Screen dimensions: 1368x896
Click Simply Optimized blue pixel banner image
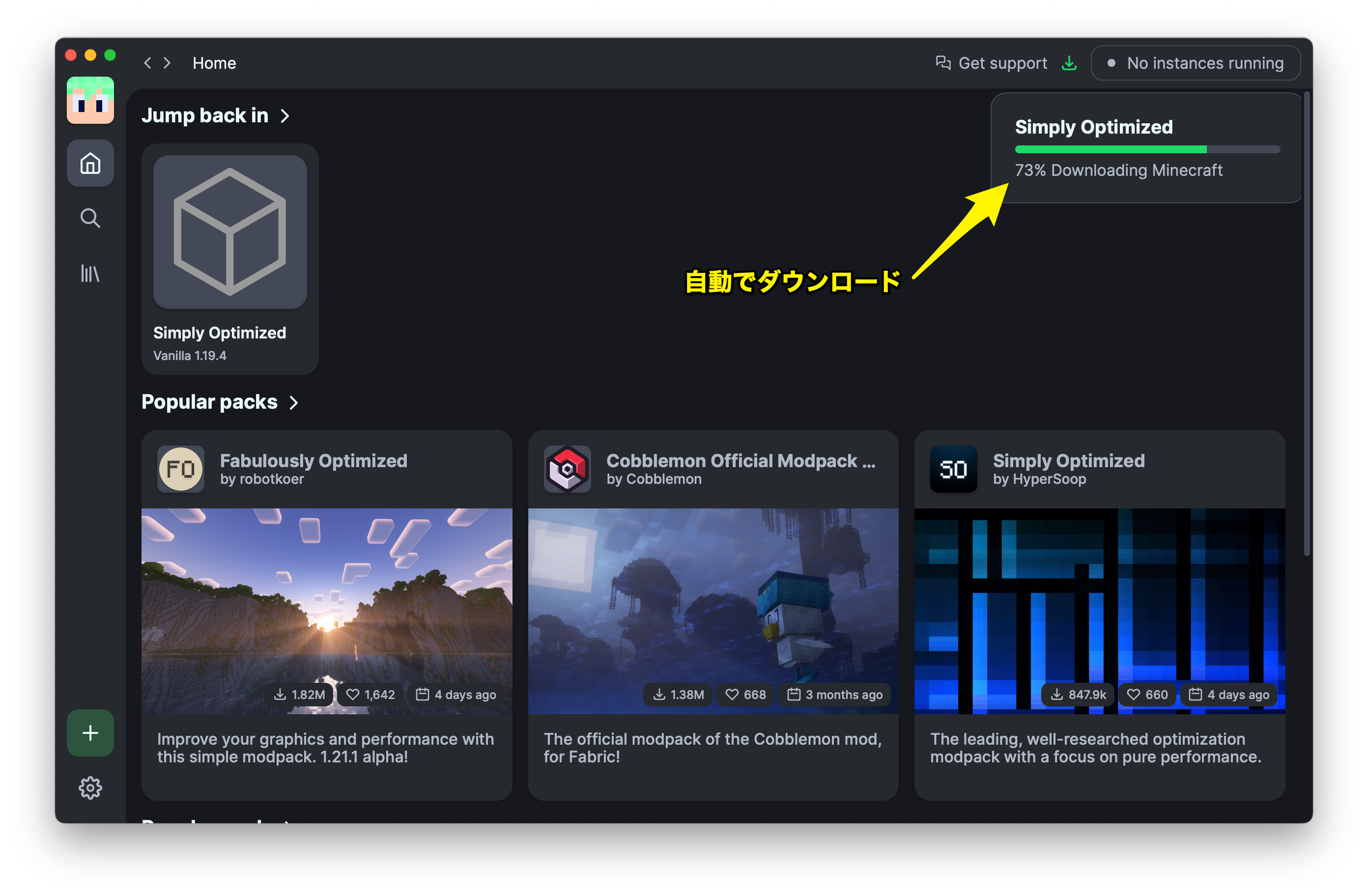(x=1100, y=611)
